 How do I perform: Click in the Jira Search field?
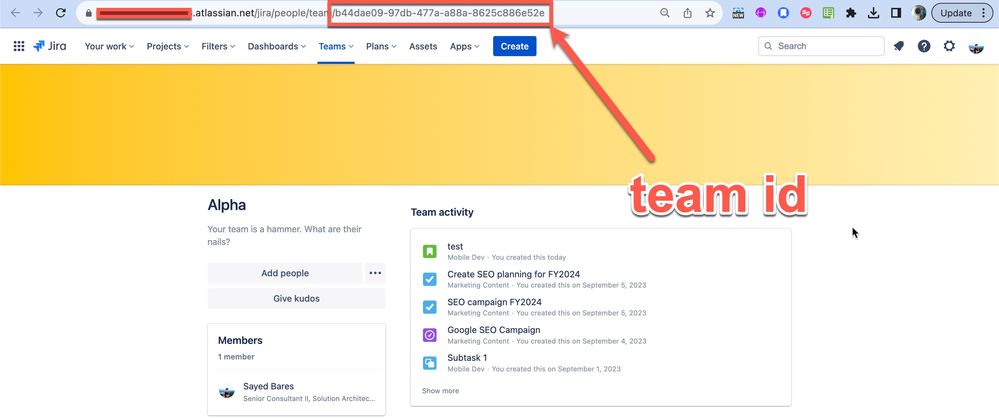coord(821,46)
